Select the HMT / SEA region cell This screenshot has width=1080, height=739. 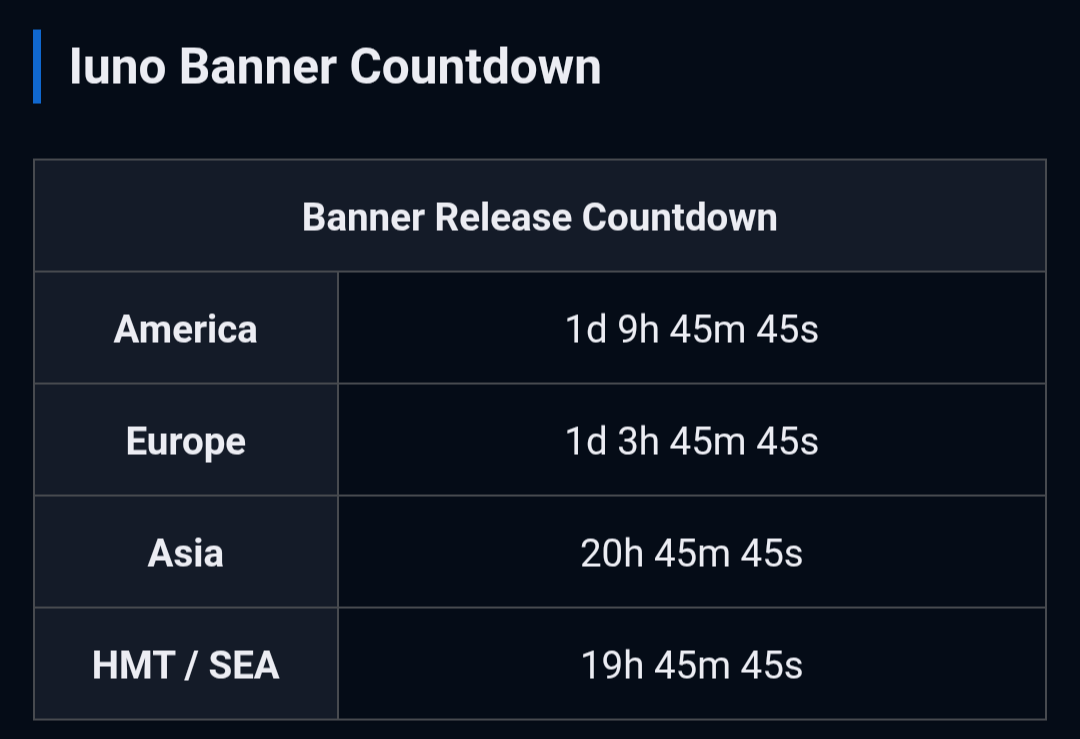coord(186,665)
